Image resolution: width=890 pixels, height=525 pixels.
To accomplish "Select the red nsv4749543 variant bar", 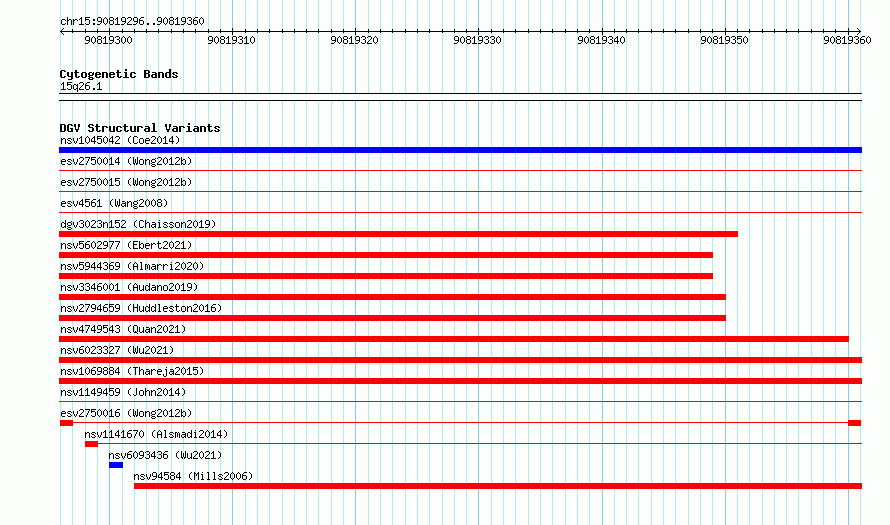I will click(454, 339).
